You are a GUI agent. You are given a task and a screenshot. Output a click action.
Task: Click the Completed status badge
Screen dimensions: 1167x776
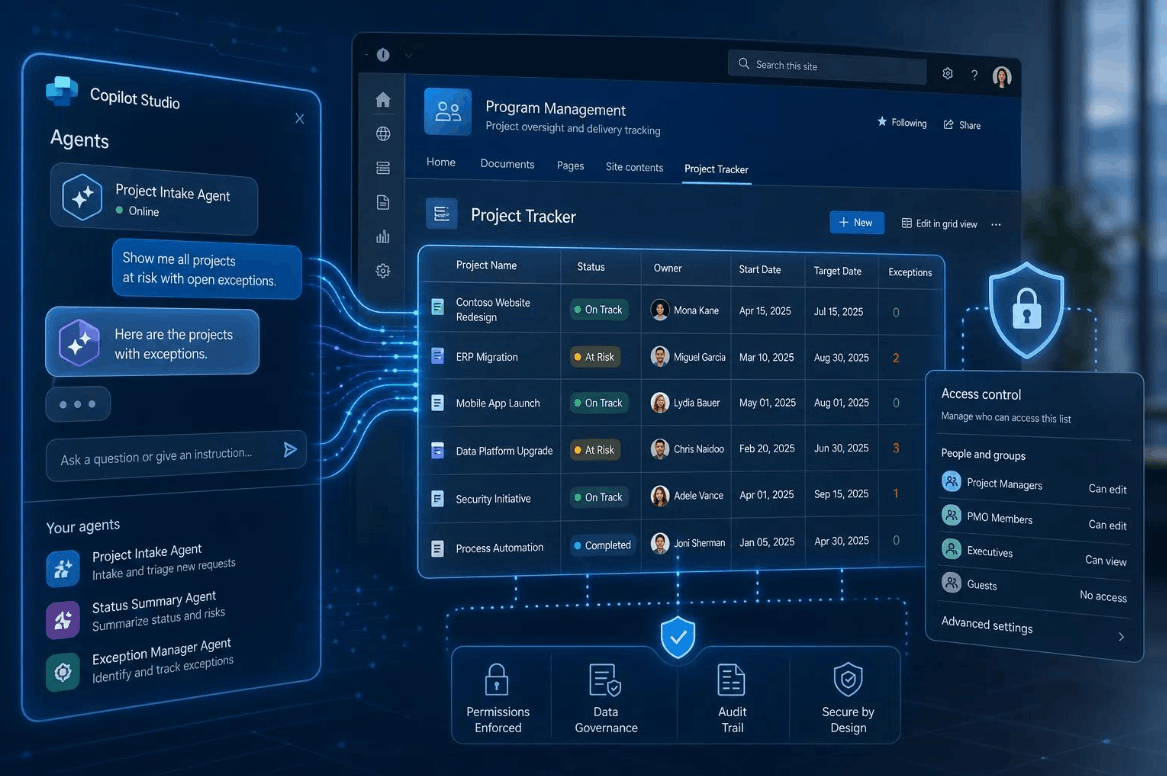[604, 545]
